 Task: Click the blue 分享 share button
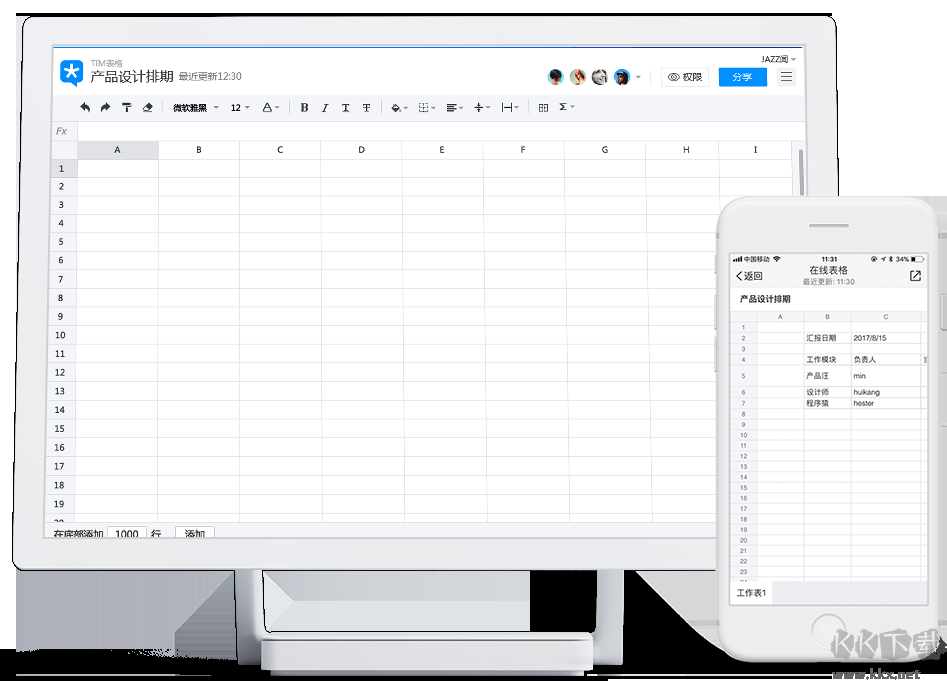[742, 77]
